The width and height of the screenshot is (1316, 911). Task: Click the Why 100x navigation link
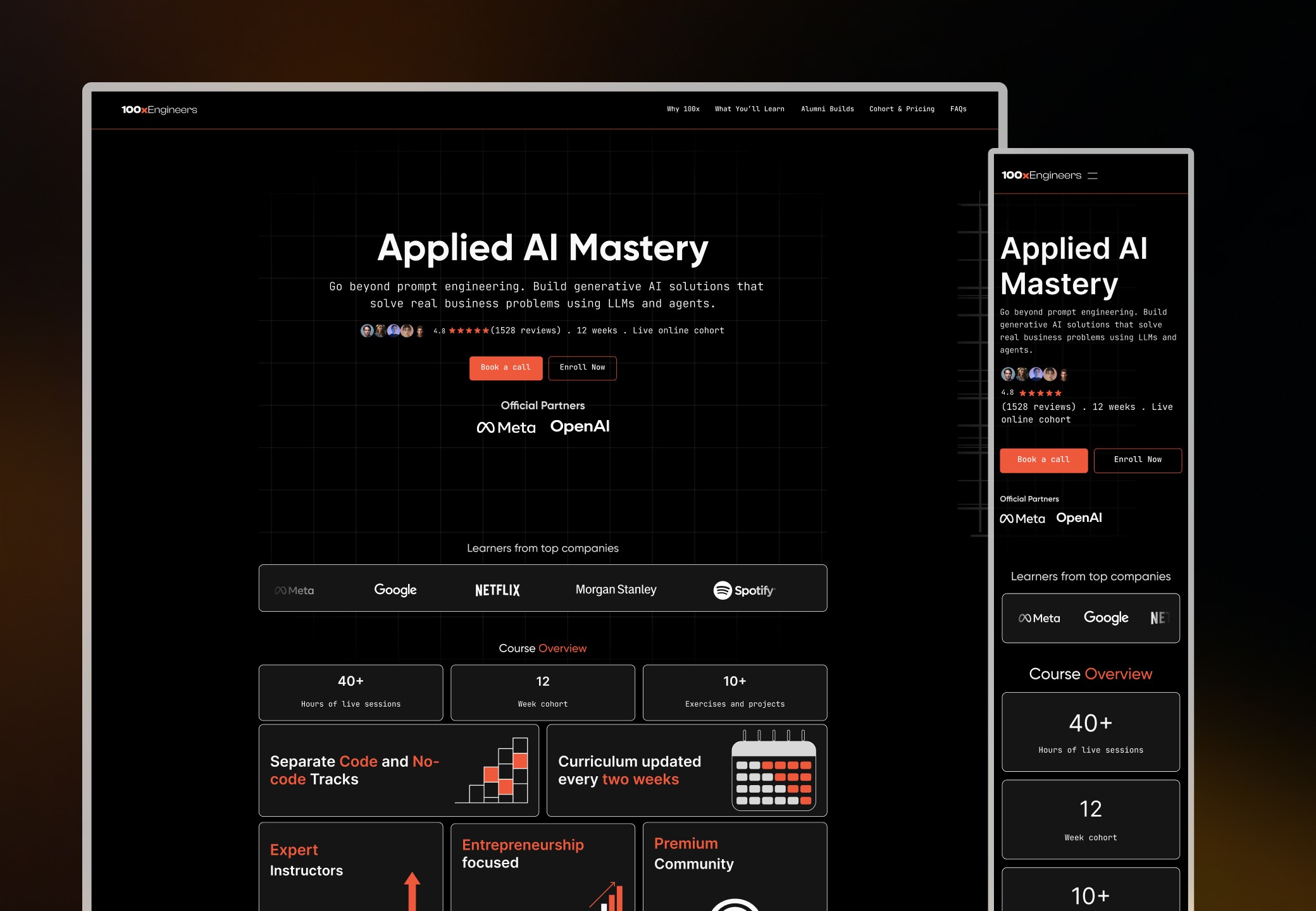tap(682, 109)
